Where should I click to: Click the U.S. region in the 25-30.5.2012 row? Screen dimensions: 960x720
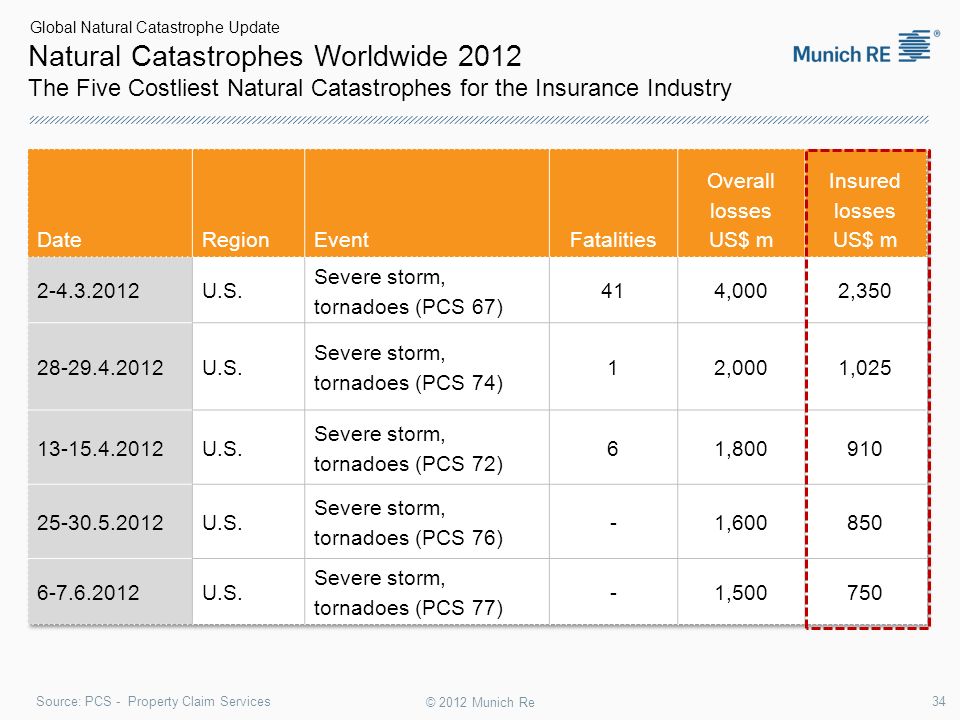[222, 522]
